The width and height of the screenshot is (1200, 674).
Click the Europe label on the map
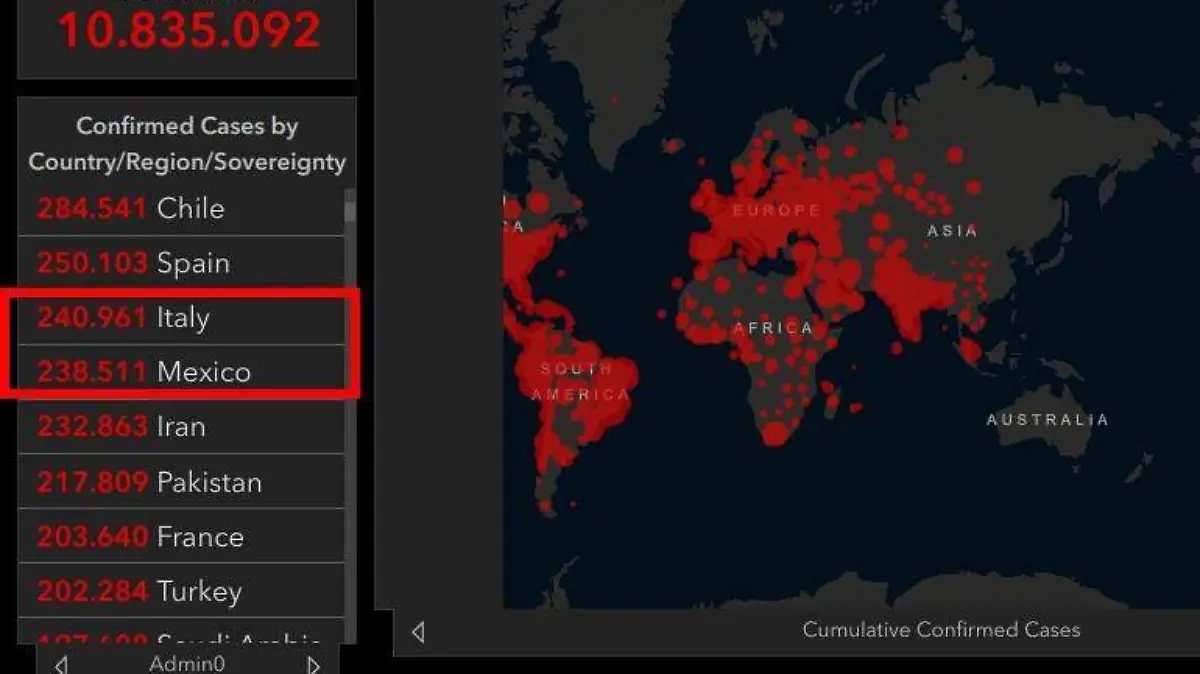776,211
